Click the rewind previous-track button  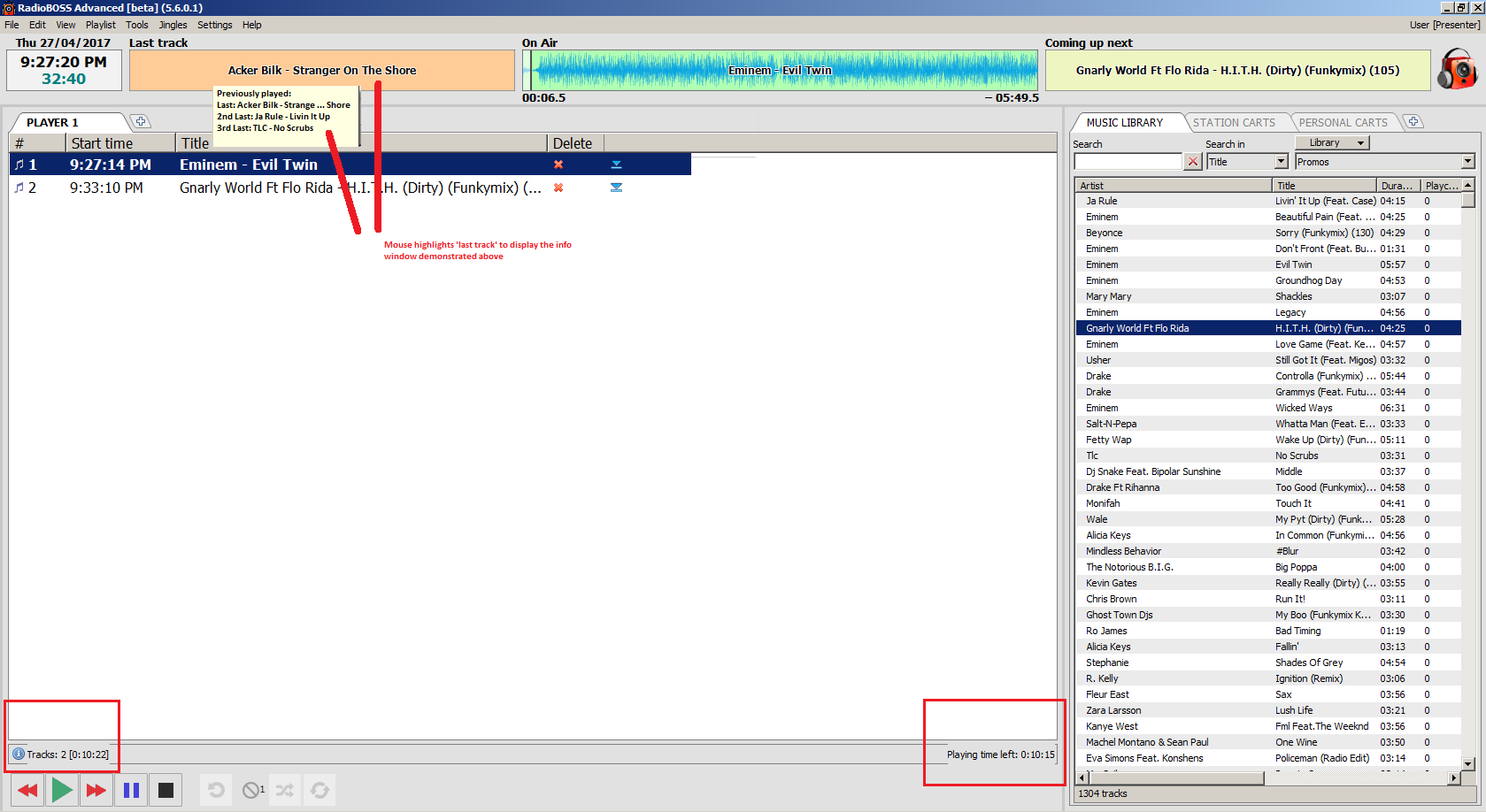pyautogui.click(x=27, y=790)
